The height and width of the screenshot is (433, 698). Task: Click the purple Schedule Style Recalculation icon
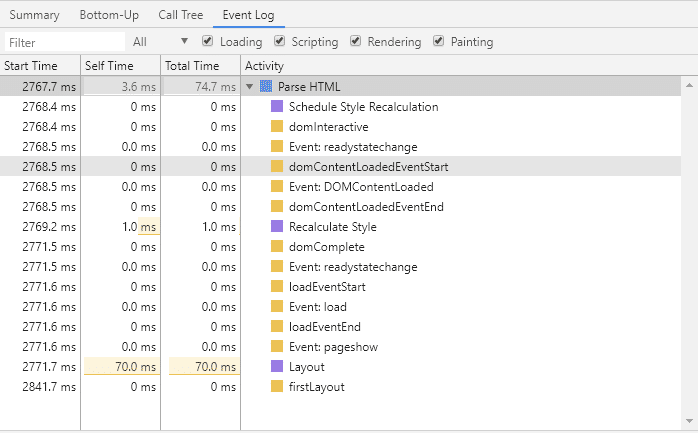point(277,106)
